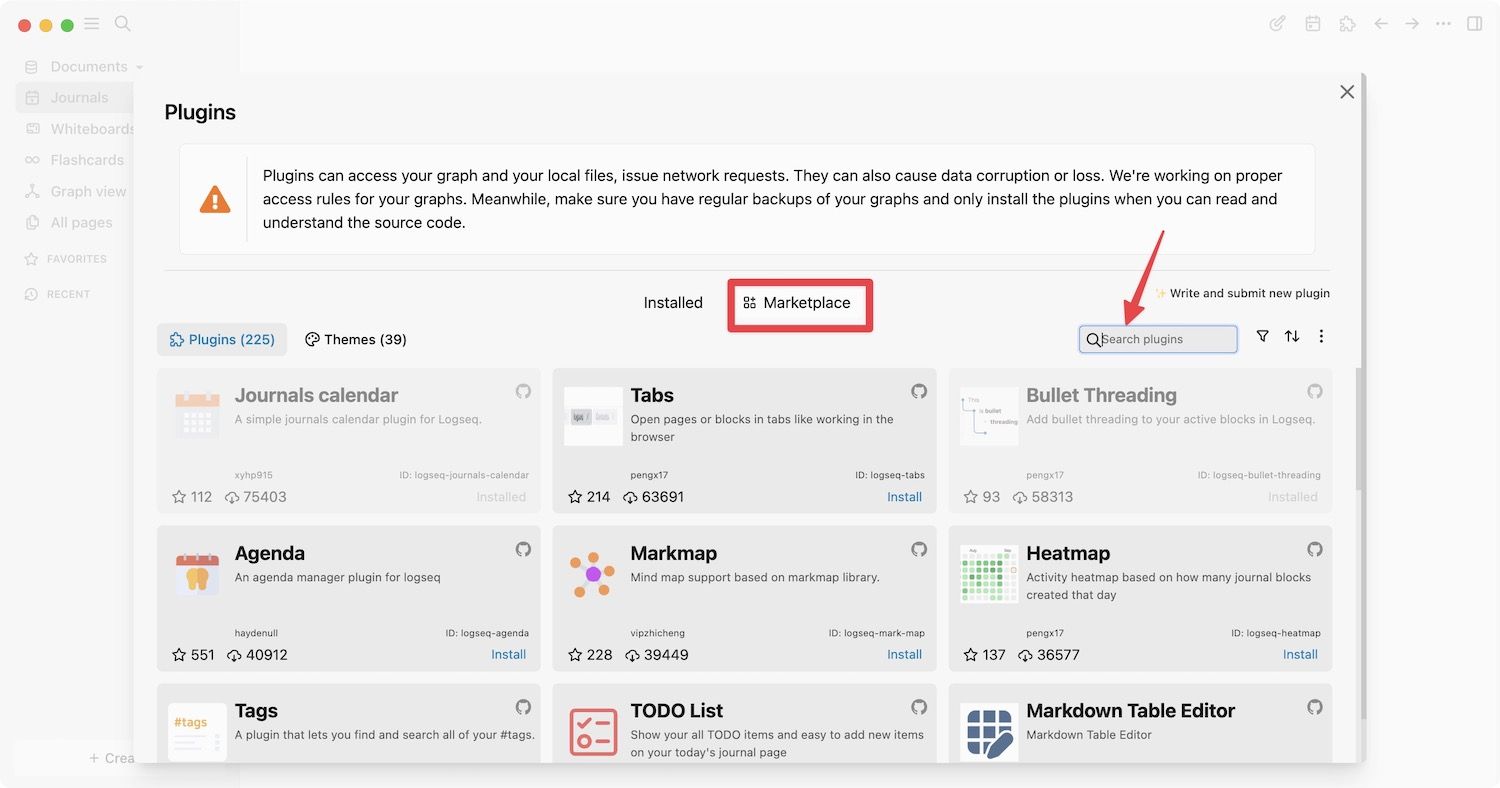This screenshot has width=1500, height=788.
Task: Install the Markmap plugin
Action: [x=904, y=655]
